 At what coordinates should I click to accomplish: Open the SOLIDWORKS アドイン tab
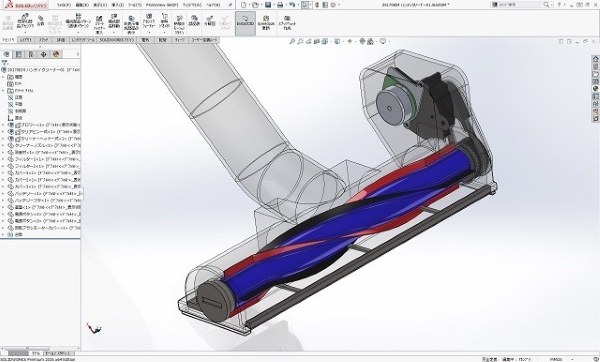[117, 40]
